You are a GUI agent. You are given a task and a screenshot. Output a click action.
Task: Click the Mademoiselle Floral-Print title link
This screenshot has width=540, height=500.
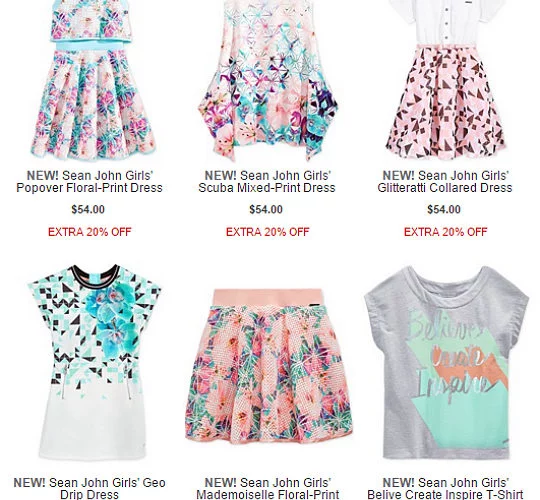(268, 488)
